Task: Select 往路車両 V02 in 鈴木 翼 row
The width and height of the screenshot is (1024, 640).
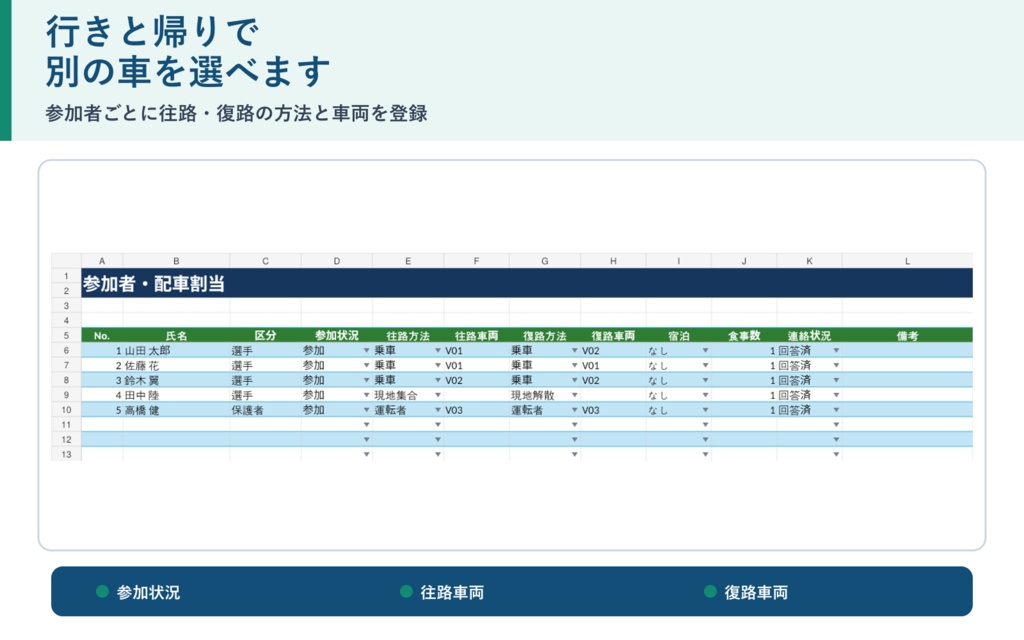Action: tap(476, 380)
